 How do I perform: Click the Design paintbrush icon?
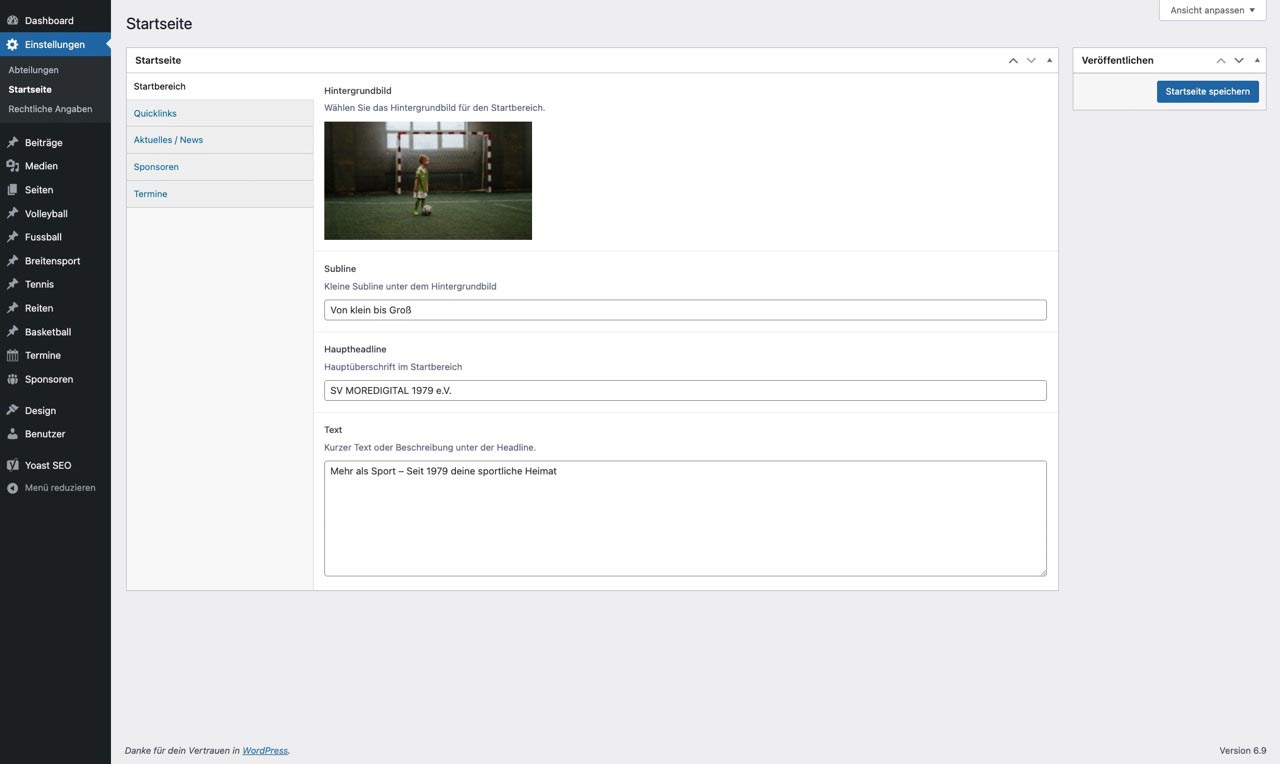coord(12,411)
